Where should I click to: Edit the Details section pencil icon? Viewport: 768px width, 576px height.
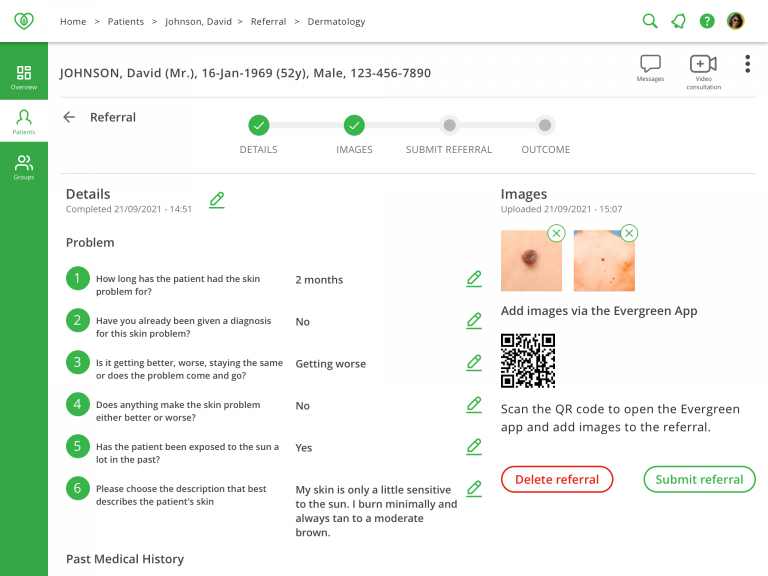click(217, 200)
